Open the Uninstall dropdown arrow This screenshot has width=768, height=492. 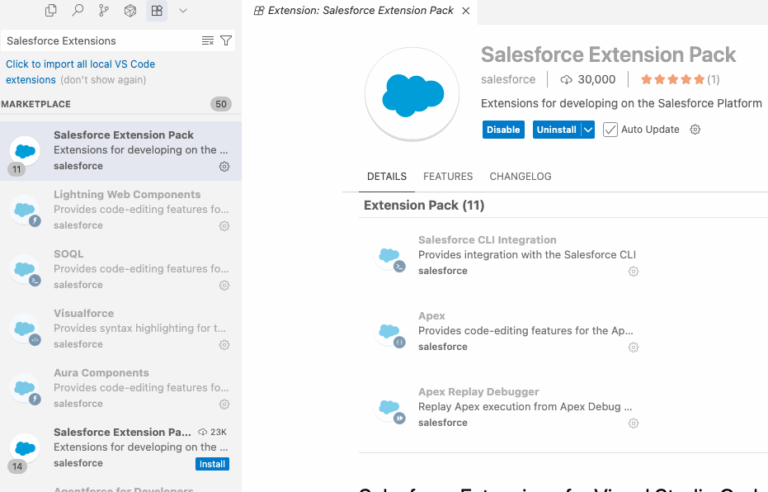point(588,130)
